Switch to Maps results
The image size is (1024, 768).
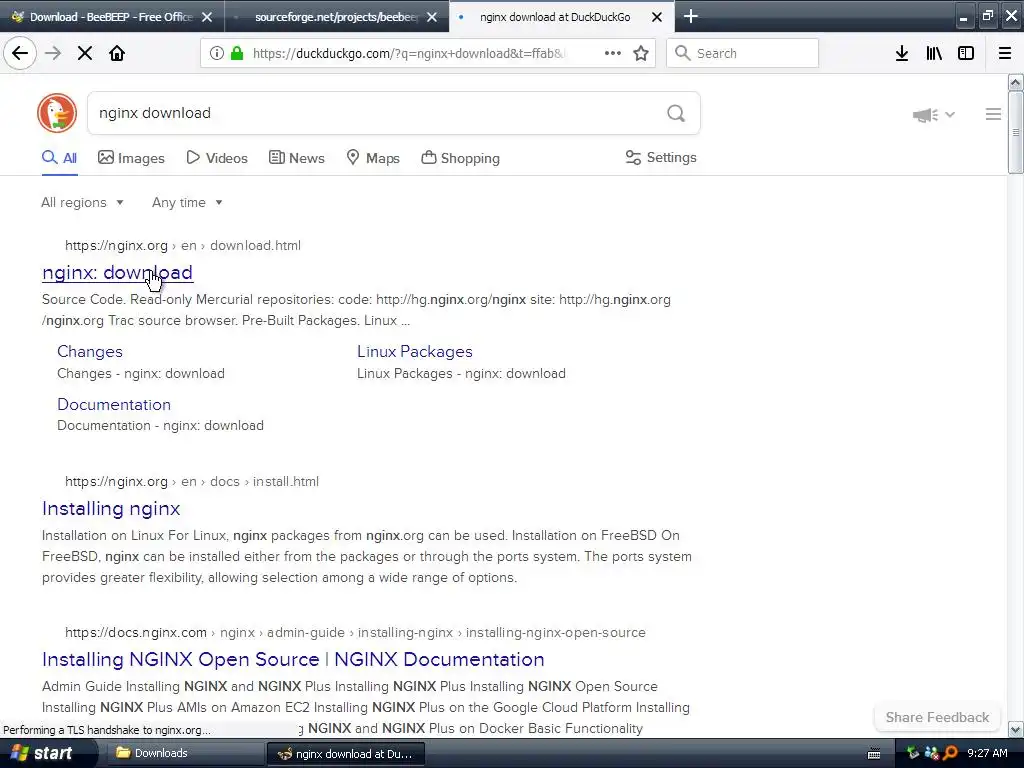373,157
